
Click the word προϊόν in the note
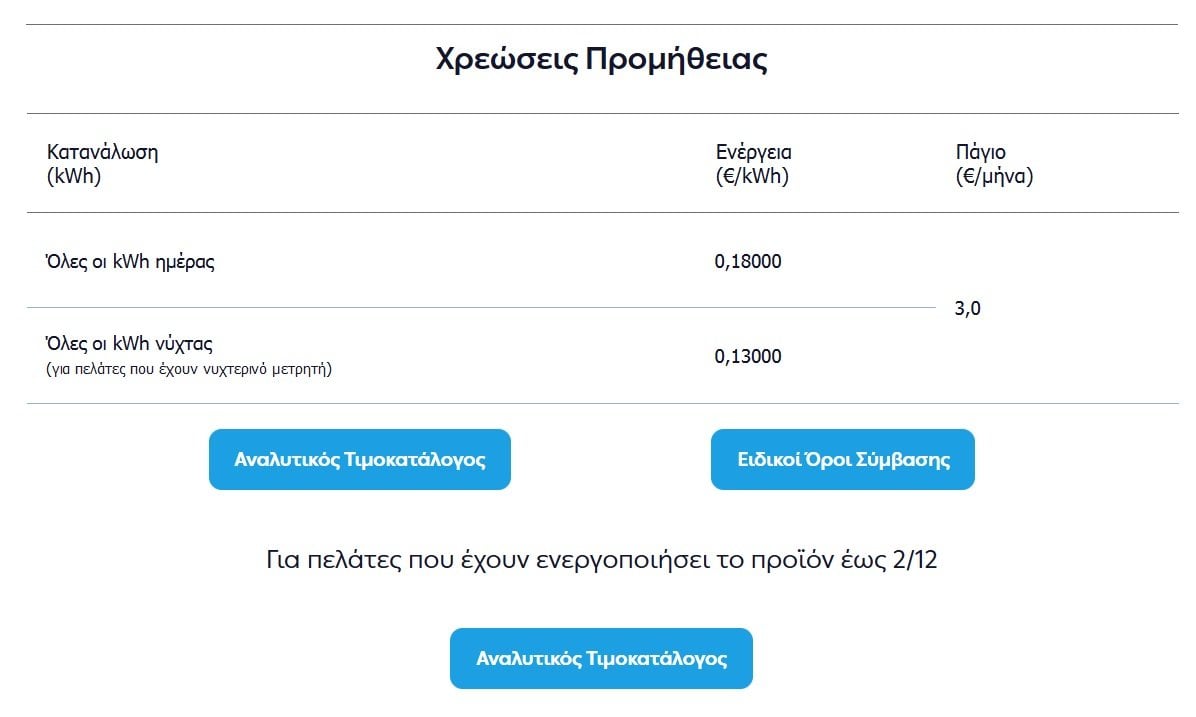click(793, 560)
